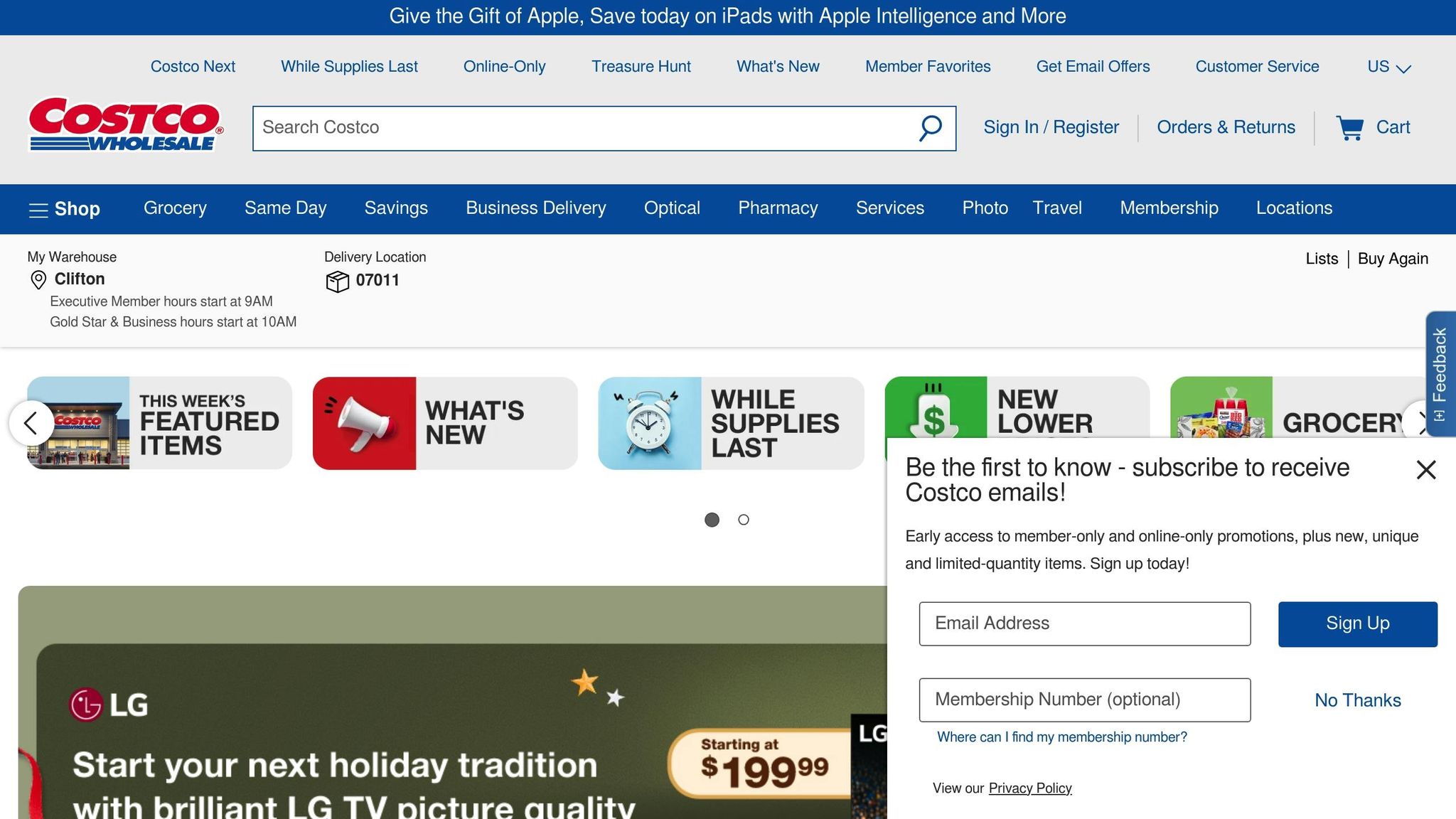Open the shopping cart icon
Viewport: 1456px width, 819px height.
(x=1349, y=128)
